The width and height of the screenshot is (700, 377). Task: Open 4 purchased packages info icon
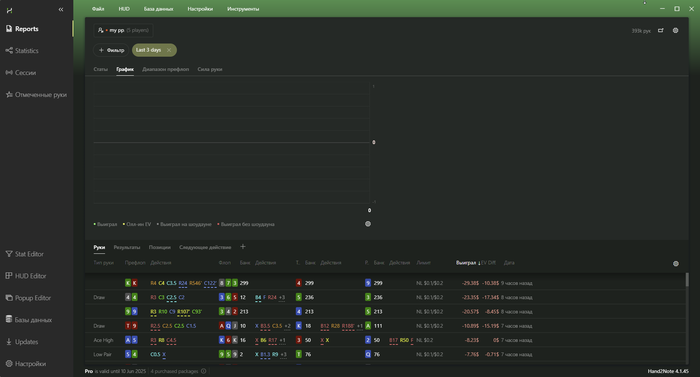coord(204,371)
